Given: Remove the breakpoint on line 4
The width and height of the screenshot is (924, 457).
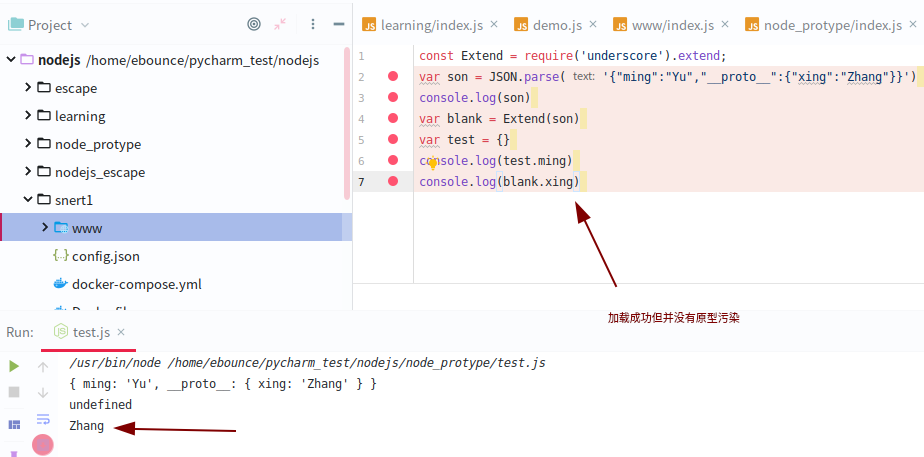Looking at the screenshot, I should 393,118.
